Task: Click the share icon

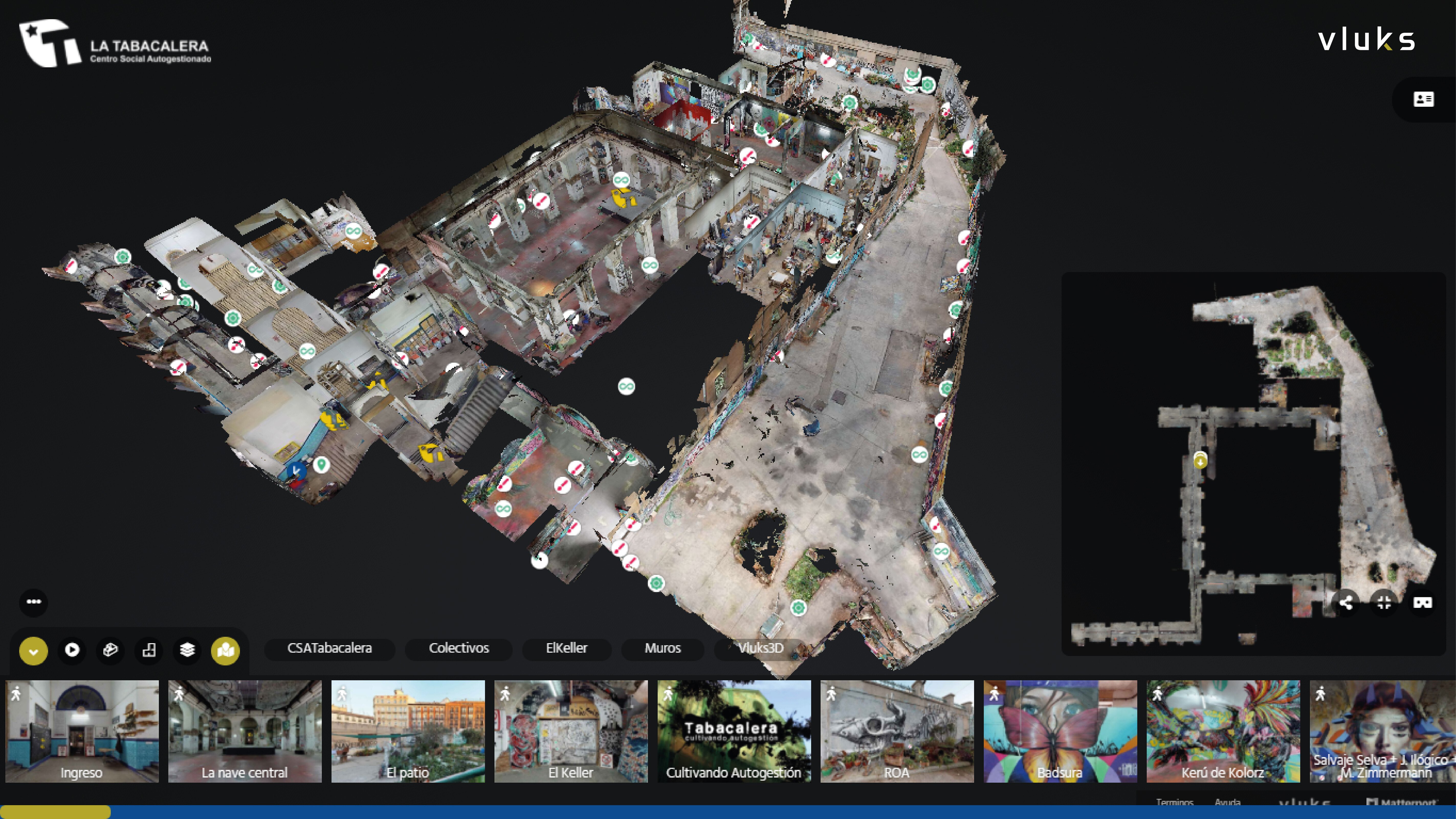Action: (x=1346, y=603)
